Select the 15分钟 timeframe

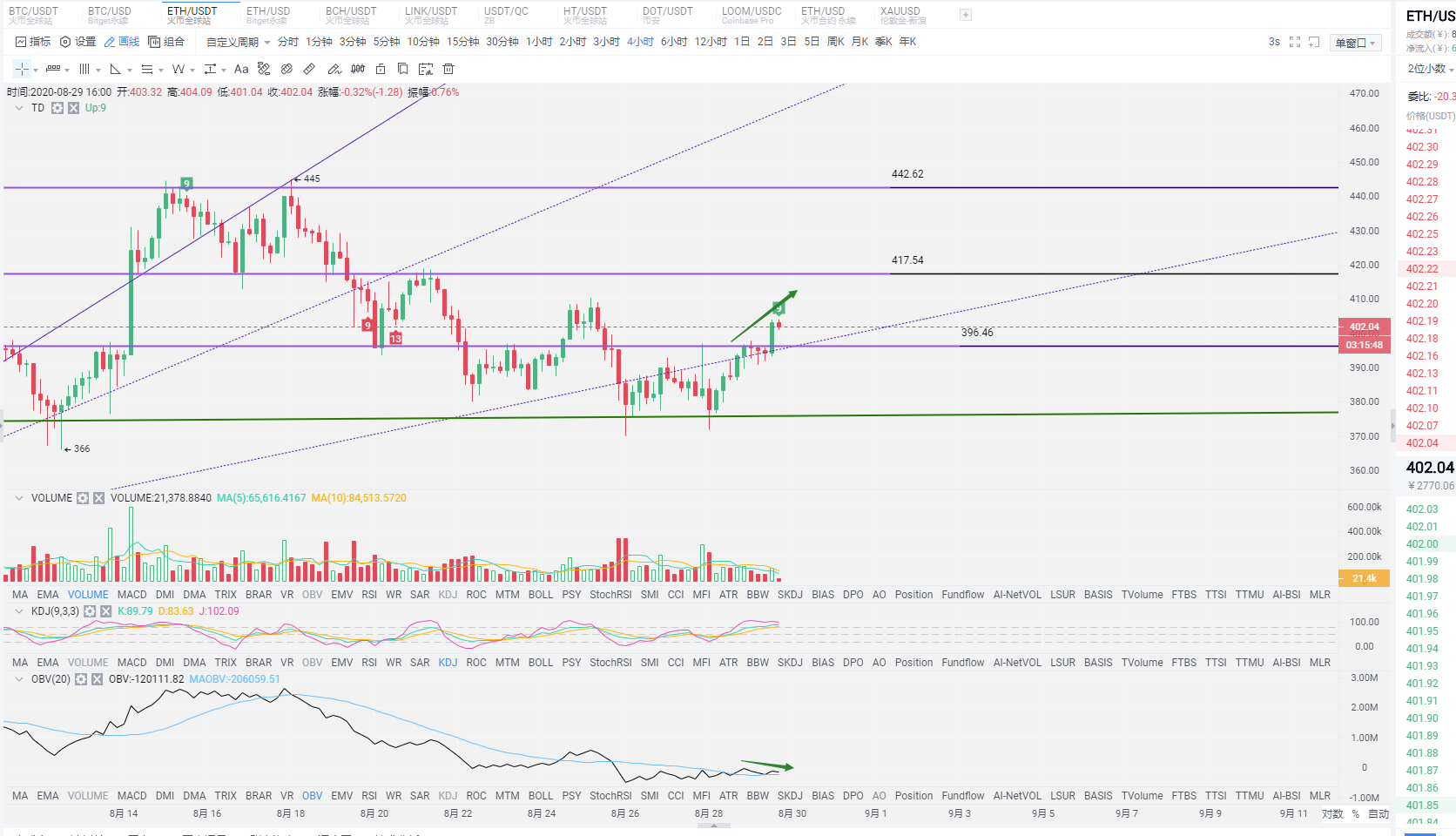point(462,42)
